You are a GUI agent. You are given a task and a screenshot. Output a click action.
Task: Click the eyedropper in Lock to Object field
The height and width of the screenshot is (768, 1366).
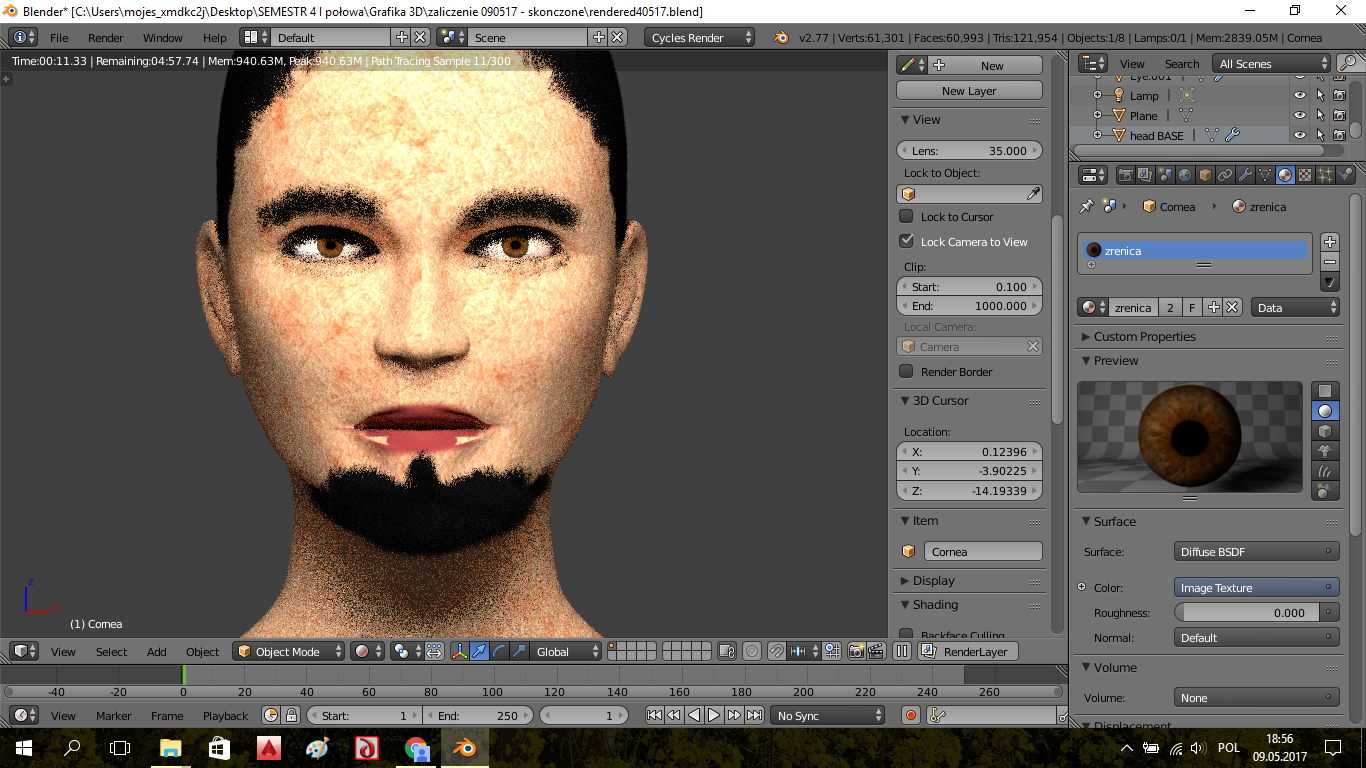point(1033,194)
